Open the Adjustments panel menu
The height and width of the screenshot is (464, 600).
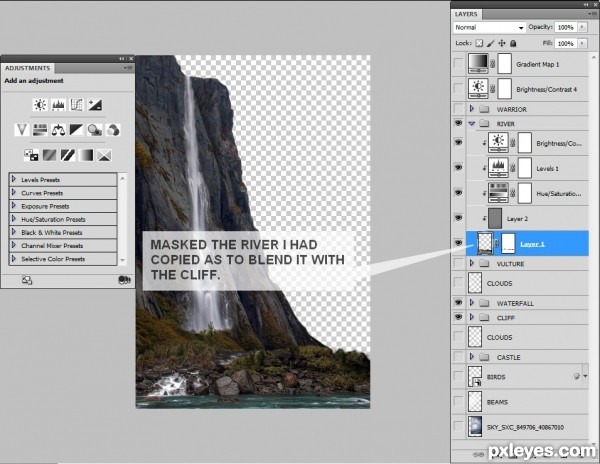[128, 68]
